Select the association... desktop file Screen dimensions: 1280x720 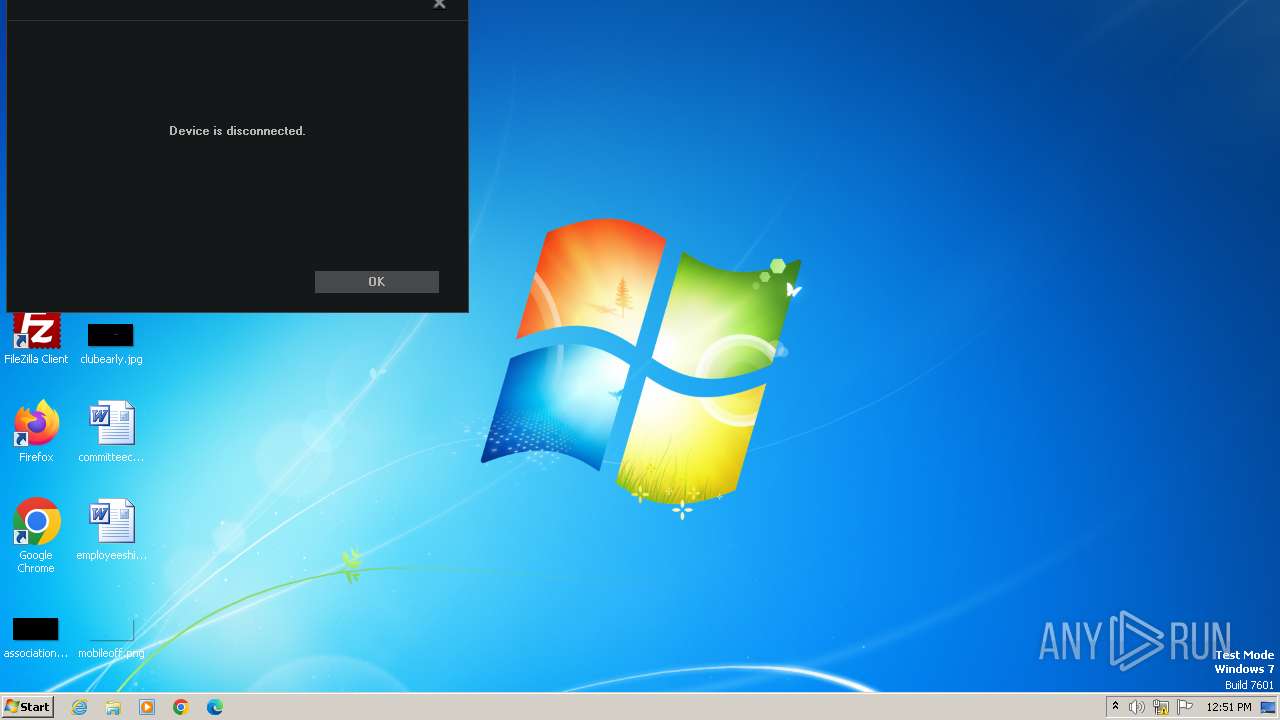[36, 638]
